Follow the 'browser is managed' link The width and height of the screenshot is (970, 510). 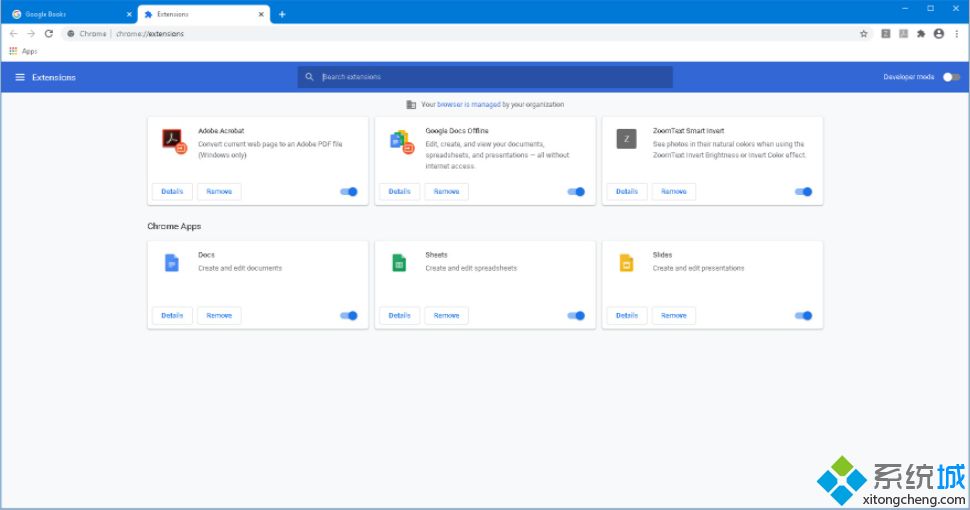(x=469, y=105)
